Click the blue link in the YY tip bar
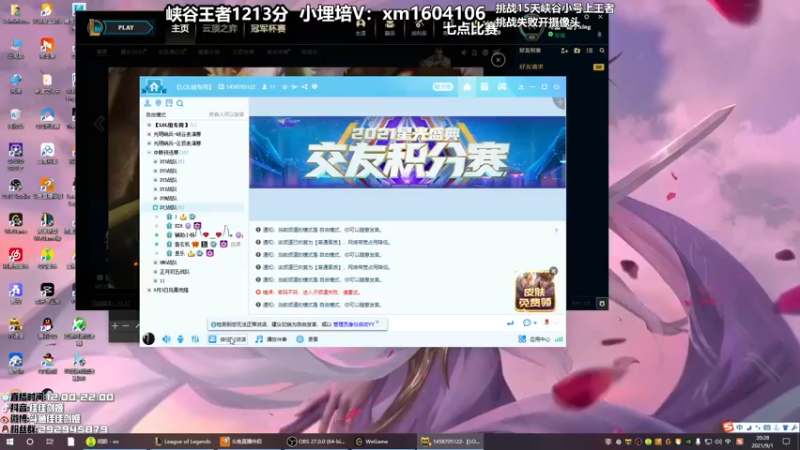The height and width of the screenshot is (450, 800). coord(354,324)
